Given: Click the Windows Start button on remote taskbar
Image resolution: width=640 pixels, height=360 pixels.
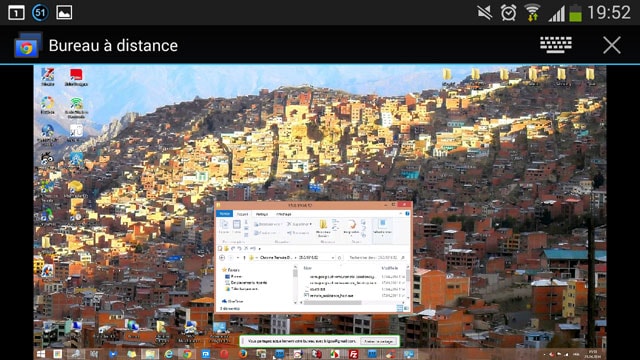Looking at the screenshot, I should point(41,354).
